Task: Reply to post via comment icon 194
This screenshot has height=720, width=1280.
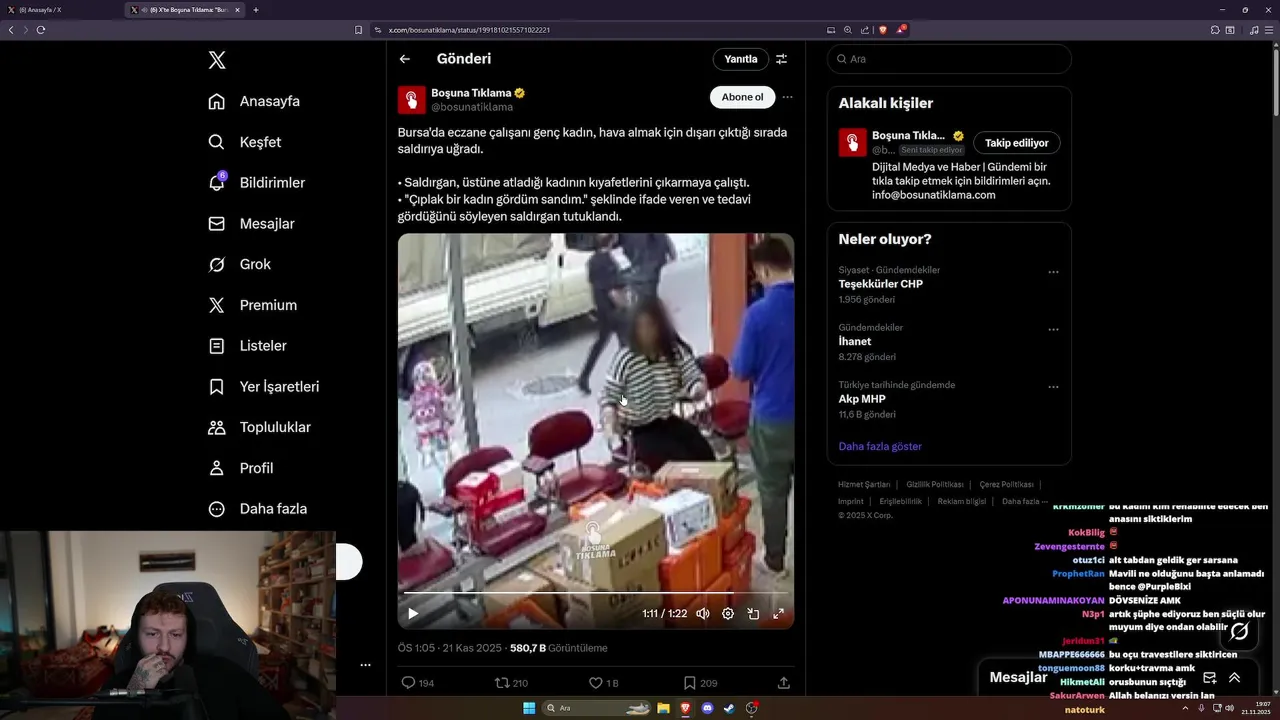Action: 417,683
